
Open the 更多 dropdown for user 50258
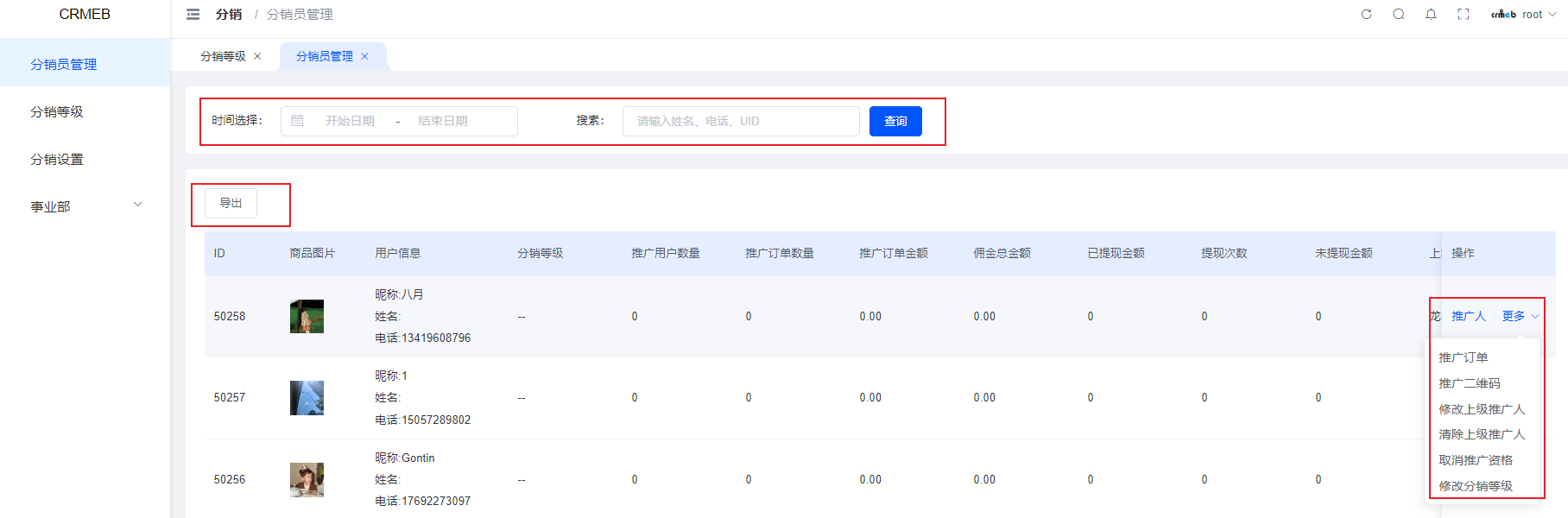(1521, 316)
